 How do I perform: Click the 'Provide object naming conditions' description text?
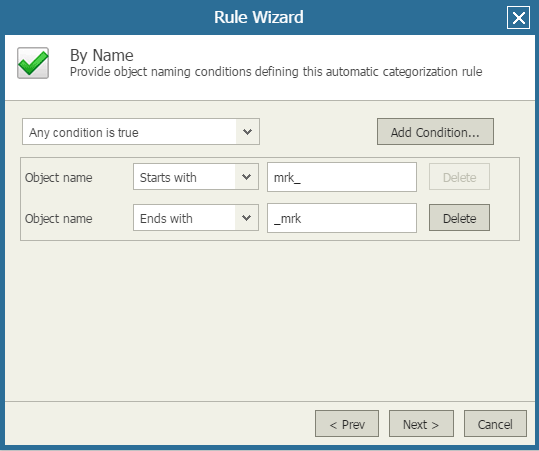coord(276,72)
